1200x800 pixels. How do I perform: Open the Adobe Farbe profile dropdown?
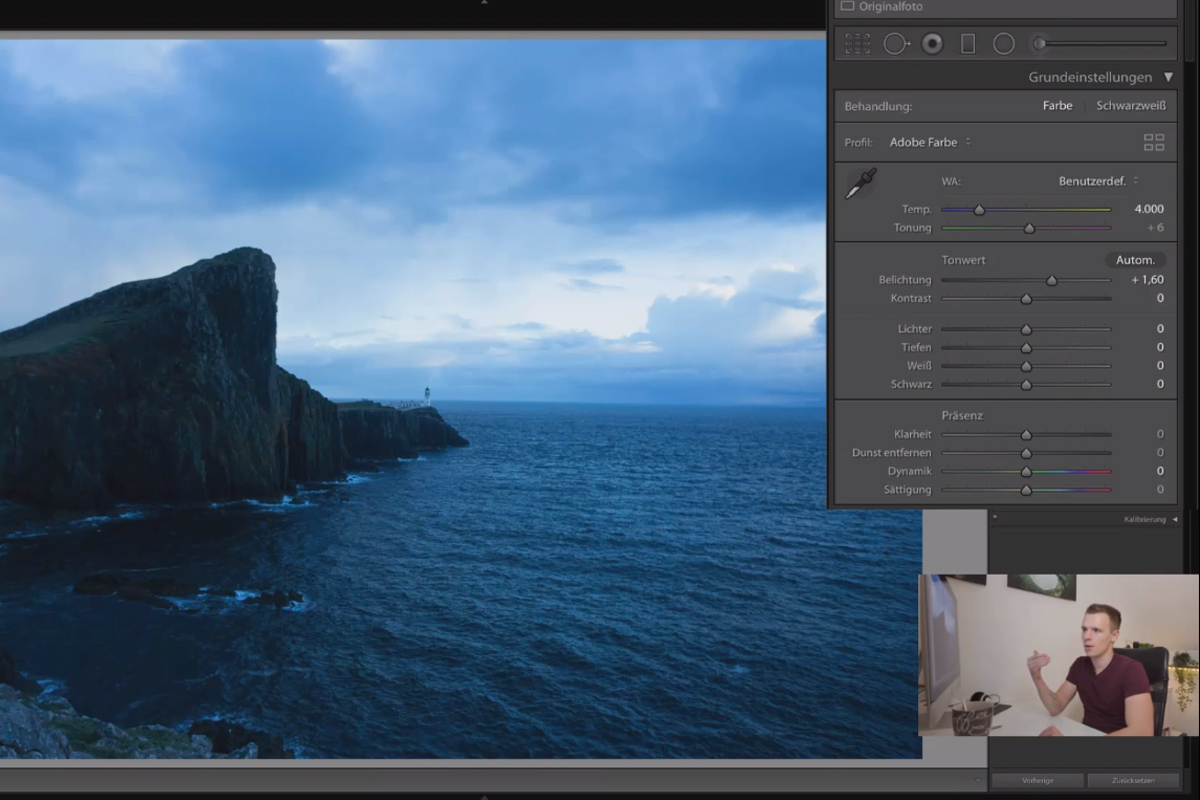[x=930, y=142]
